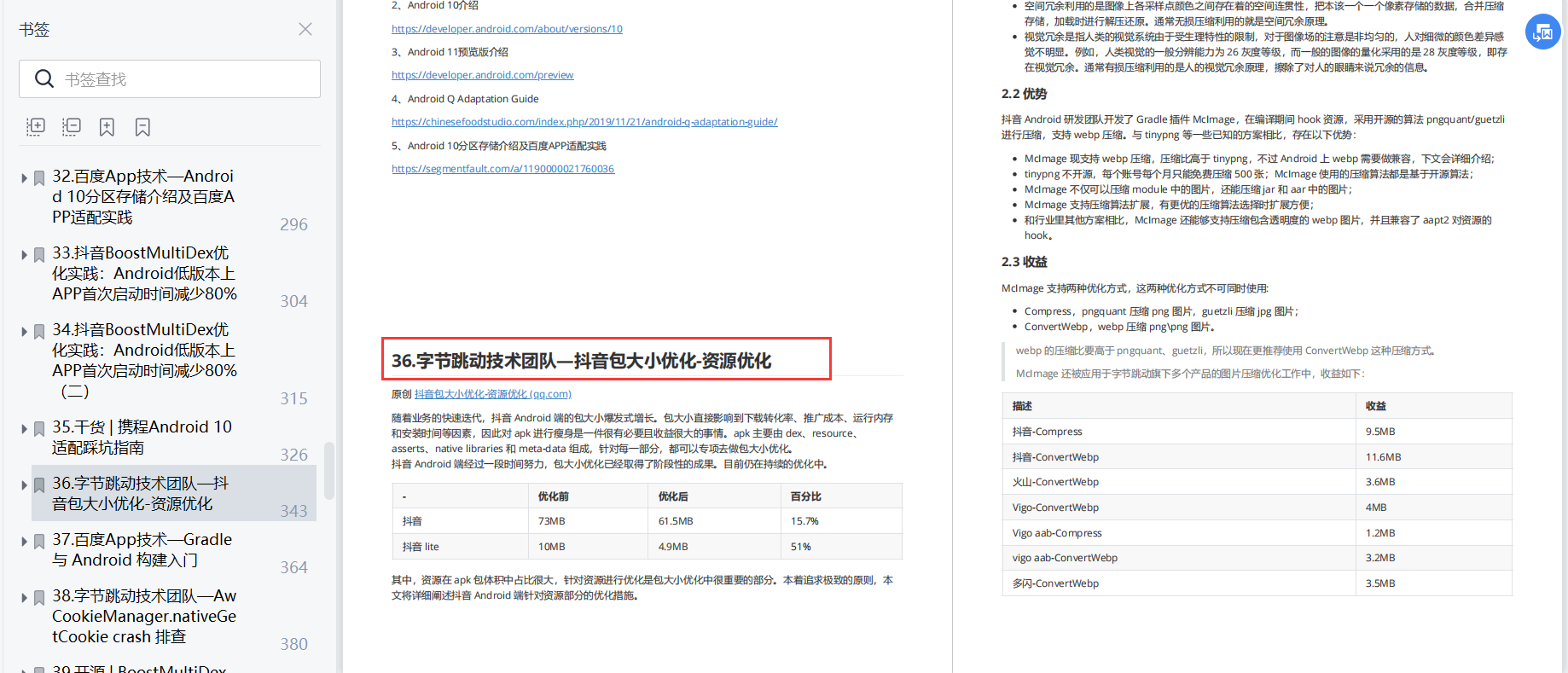Expand bookmark 35.干货 携程Android 10

pyautogui.click(x=24, y=429)
